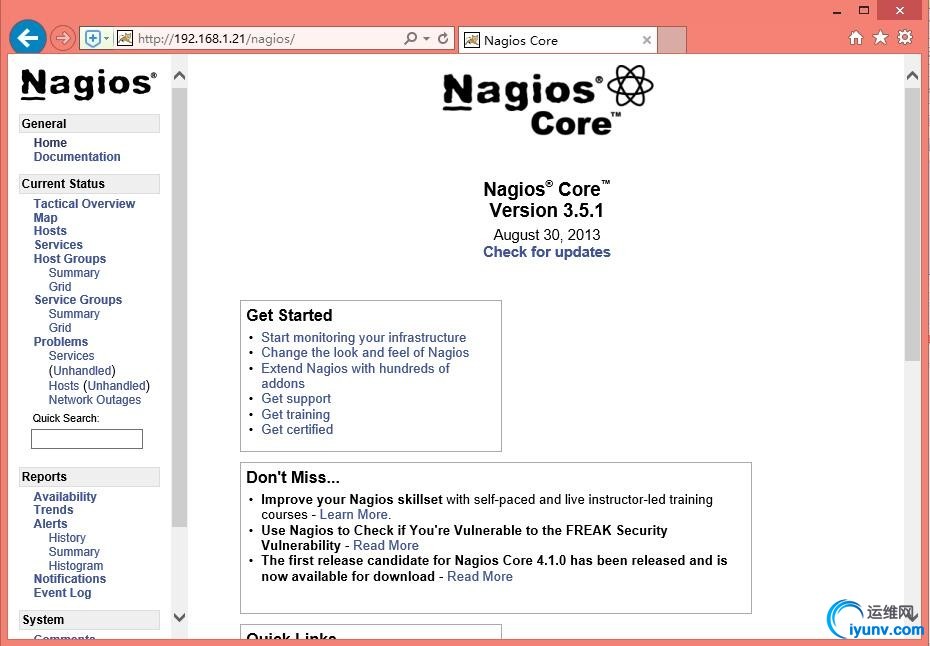Open Tactical Overview
This screenshot has width=930, height=646.
coord(84,203)
